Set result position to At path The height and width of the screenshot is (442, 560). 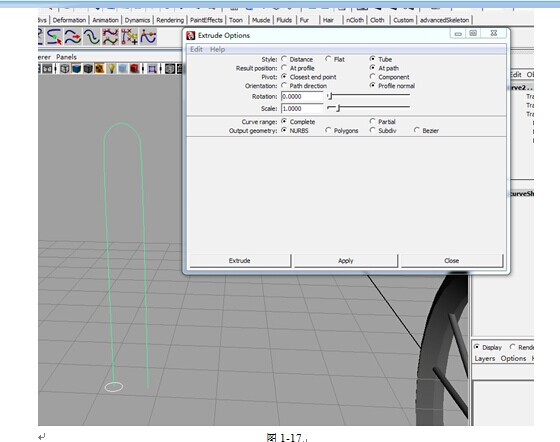point(372,67)
